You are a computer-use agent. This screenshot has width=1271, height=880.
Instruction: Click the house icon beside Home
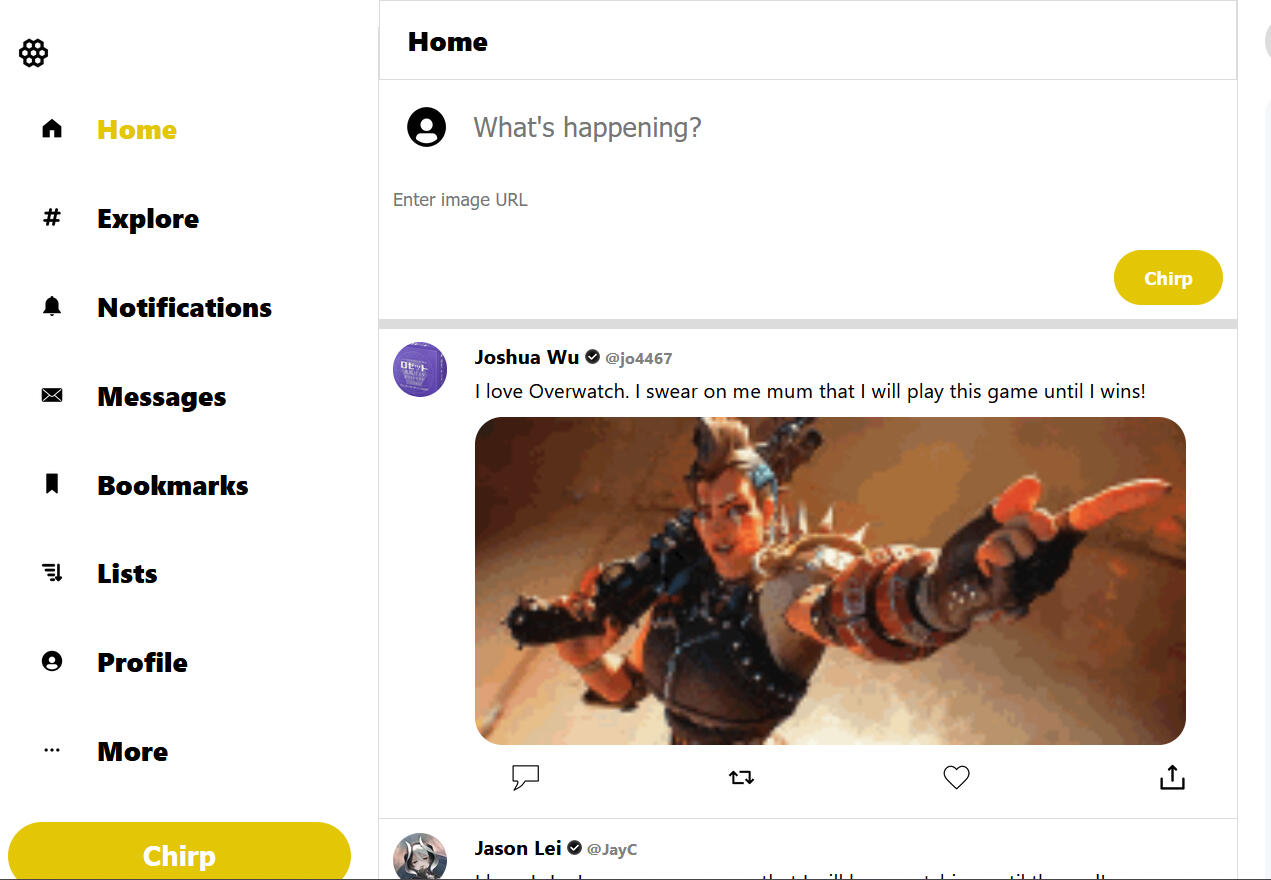[52, 129]
